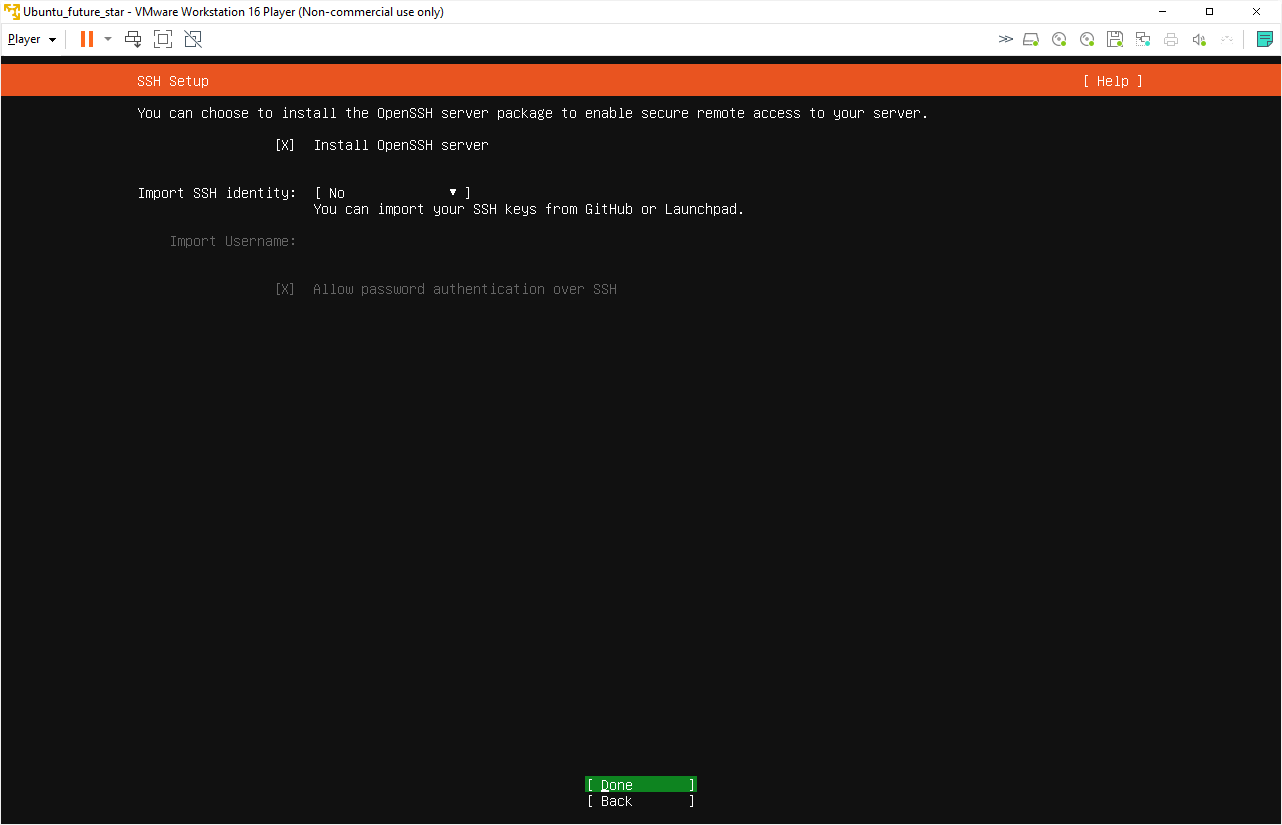Click the CD/DVD icon beside floppy icon
The image size is (1282, 825).
point(1087,39)
